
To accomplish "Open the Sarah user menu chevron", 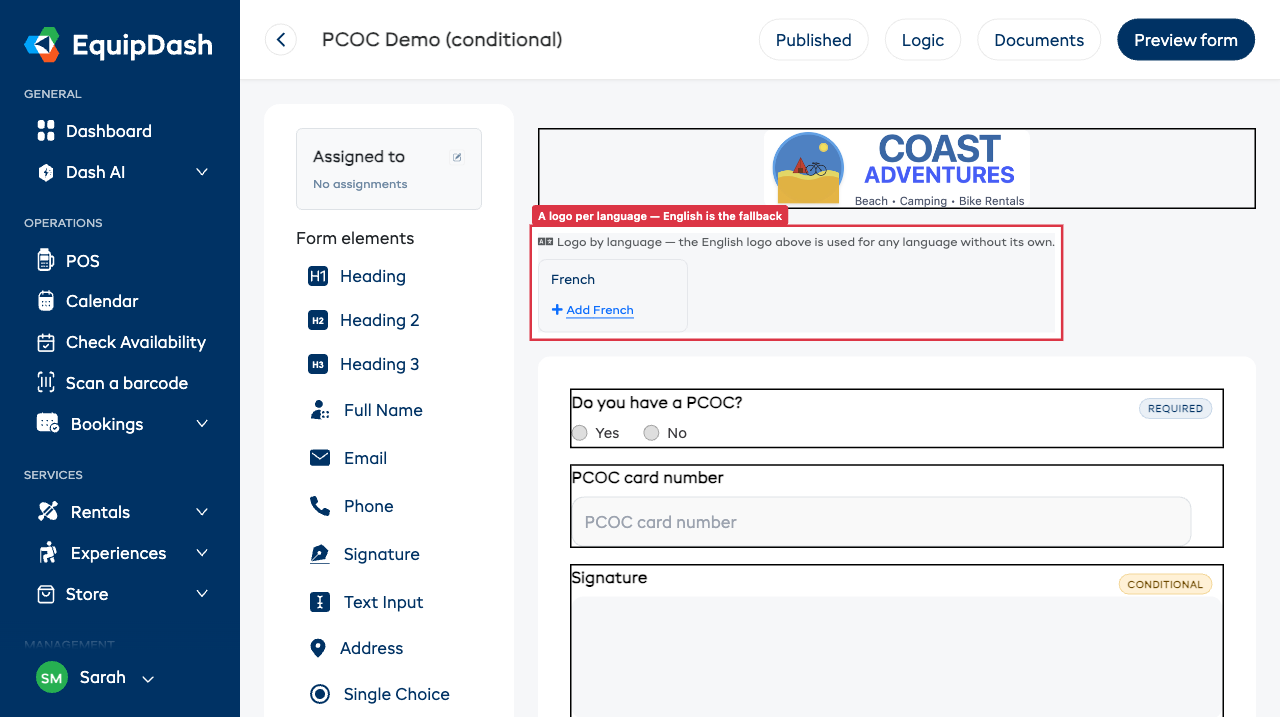I will tap(148, 679).
